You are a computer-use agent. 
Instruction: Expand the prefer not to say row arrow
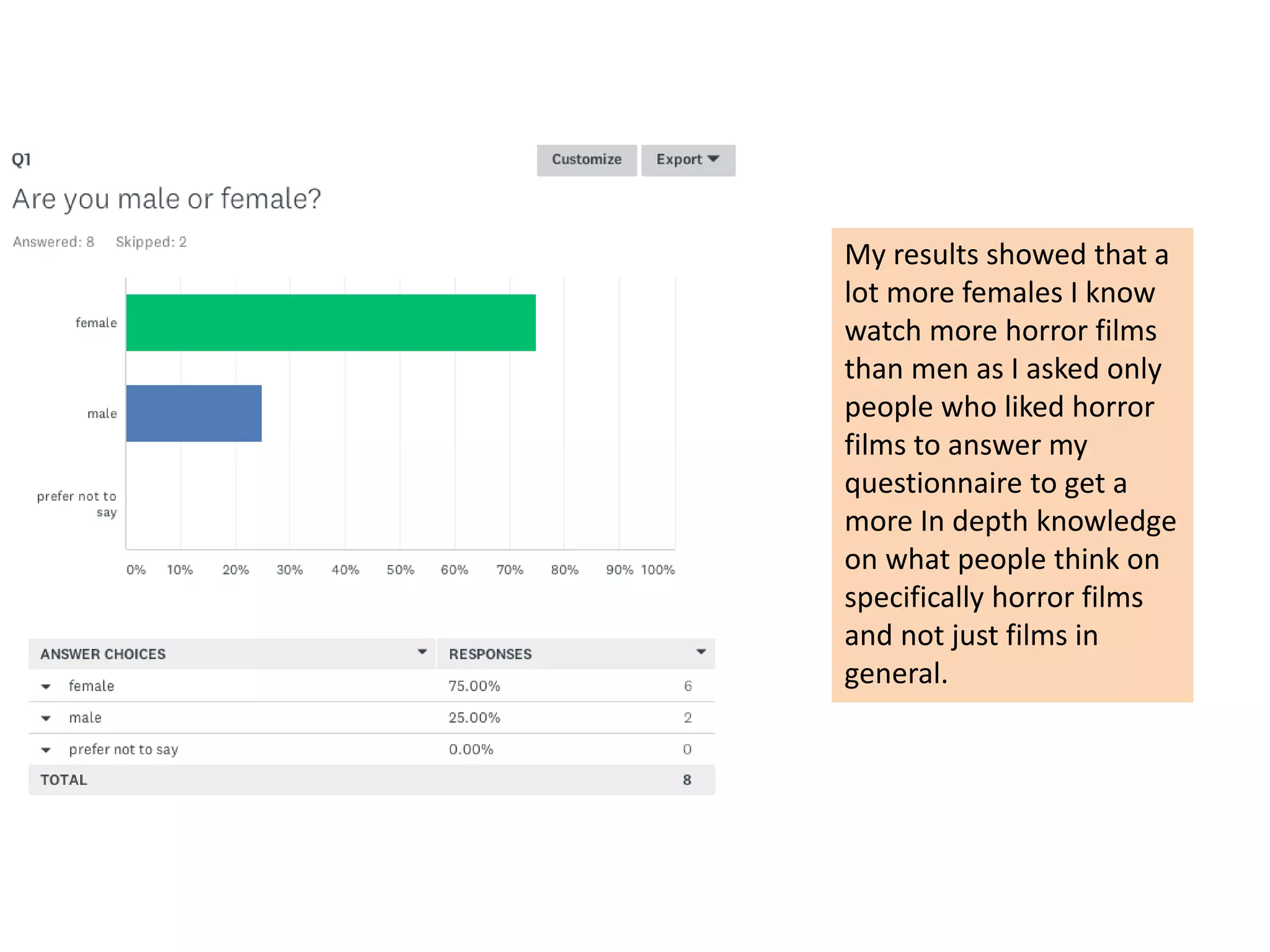coord(46,750)
